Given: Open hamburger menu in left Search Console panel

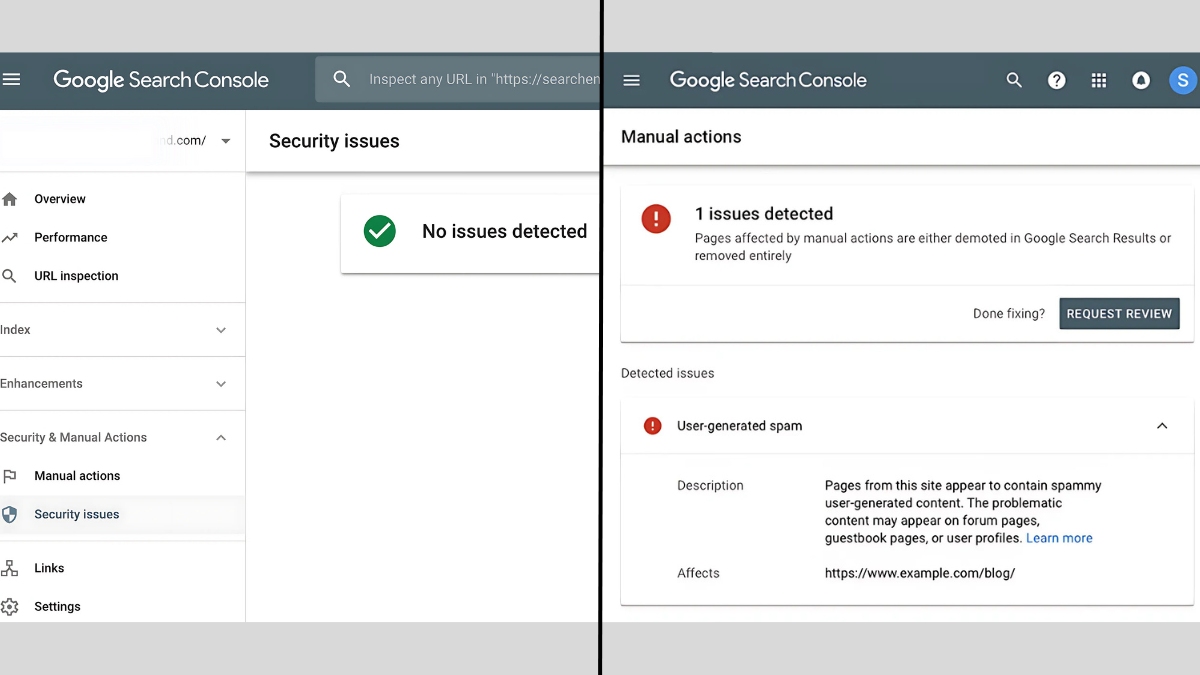Looking at the screenshot, I should tap(11, 80).
